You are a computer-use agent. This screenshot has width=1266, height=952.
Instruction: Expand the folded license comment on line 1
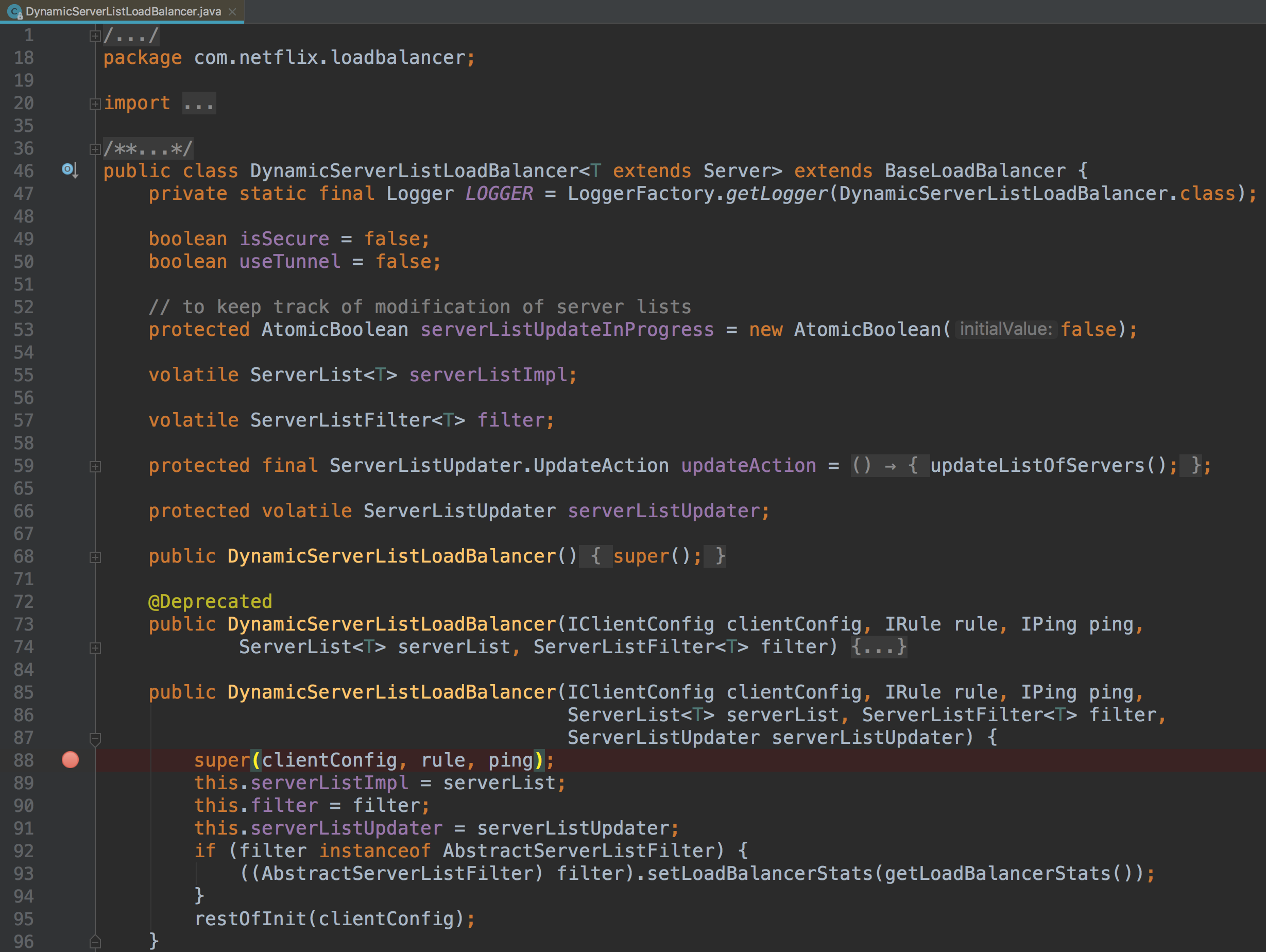pyautogui.click(x=95, y=36)
